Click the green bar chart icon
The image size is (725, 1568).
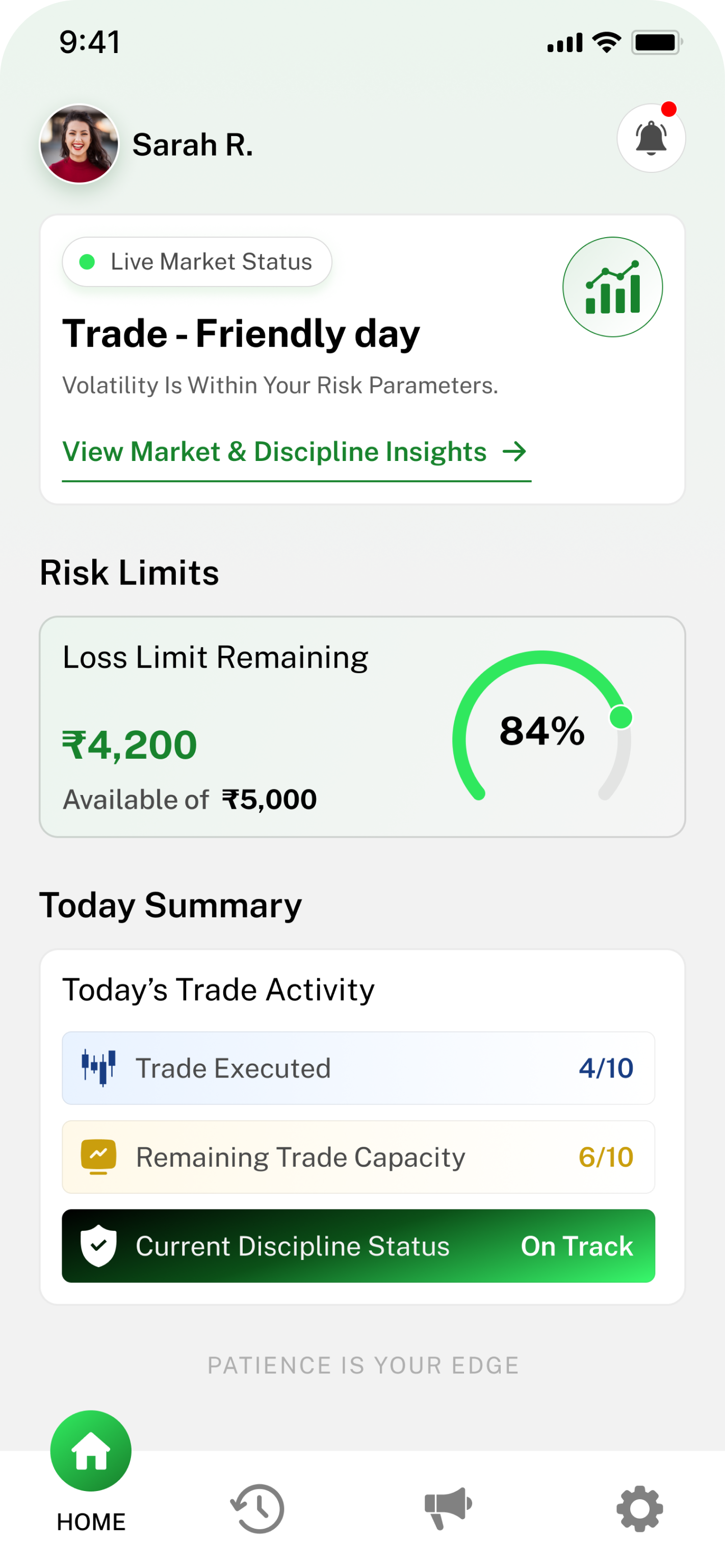point(612,287)
